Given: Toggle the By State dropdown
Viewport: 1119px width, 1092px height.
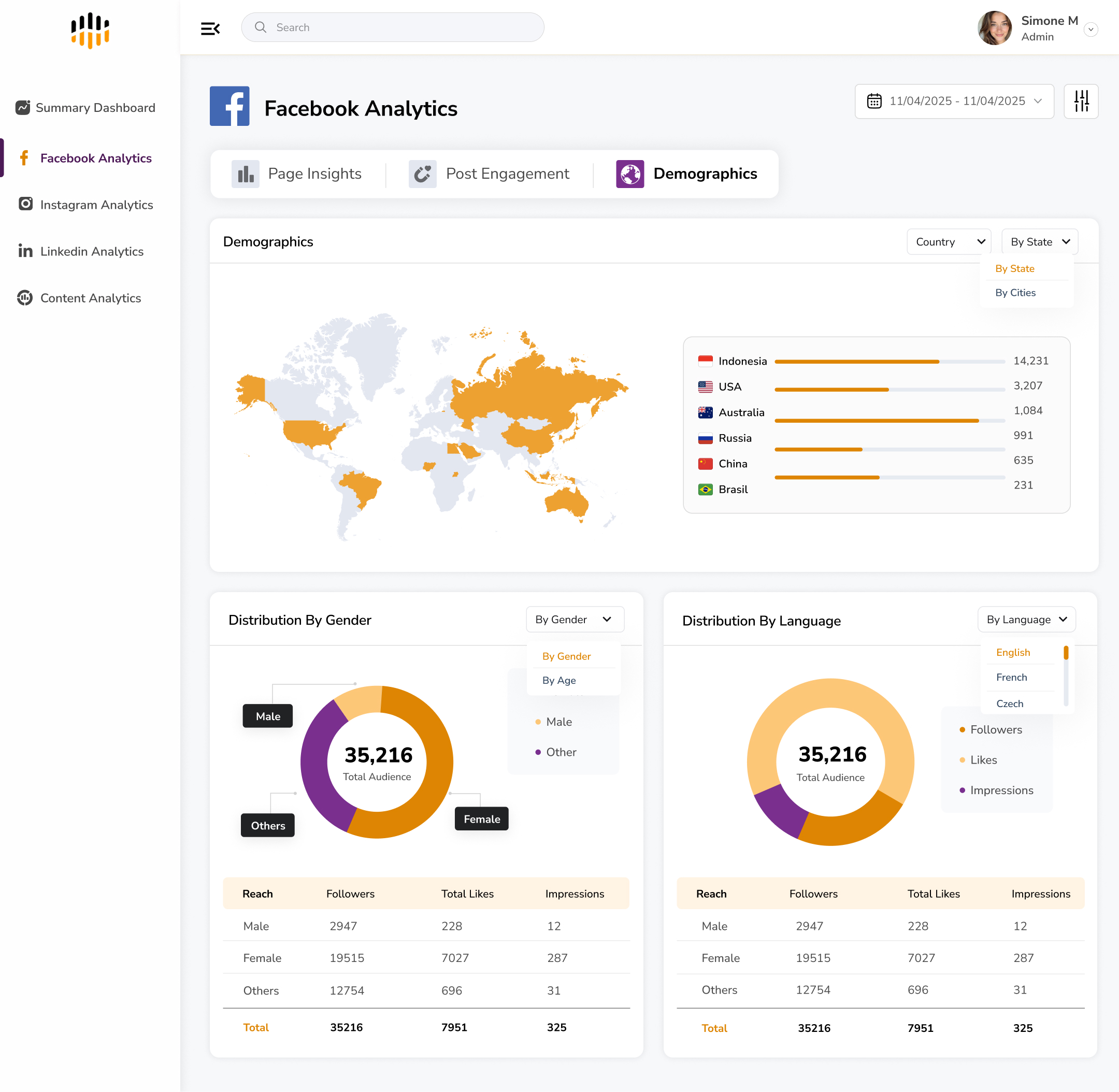Looking at the screenshot, I should tap(1040, 241).
